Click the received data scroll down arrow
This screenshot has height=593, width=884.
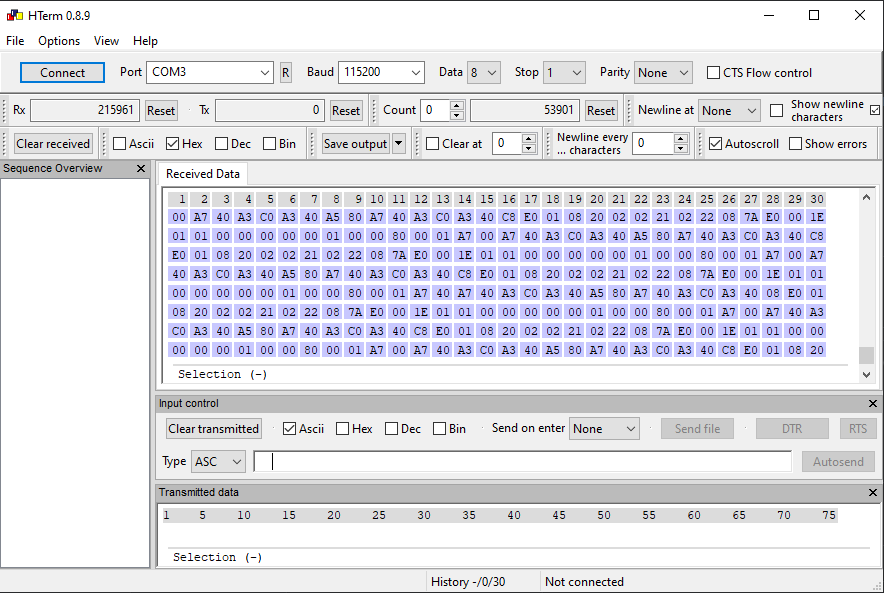pos(867,374)
